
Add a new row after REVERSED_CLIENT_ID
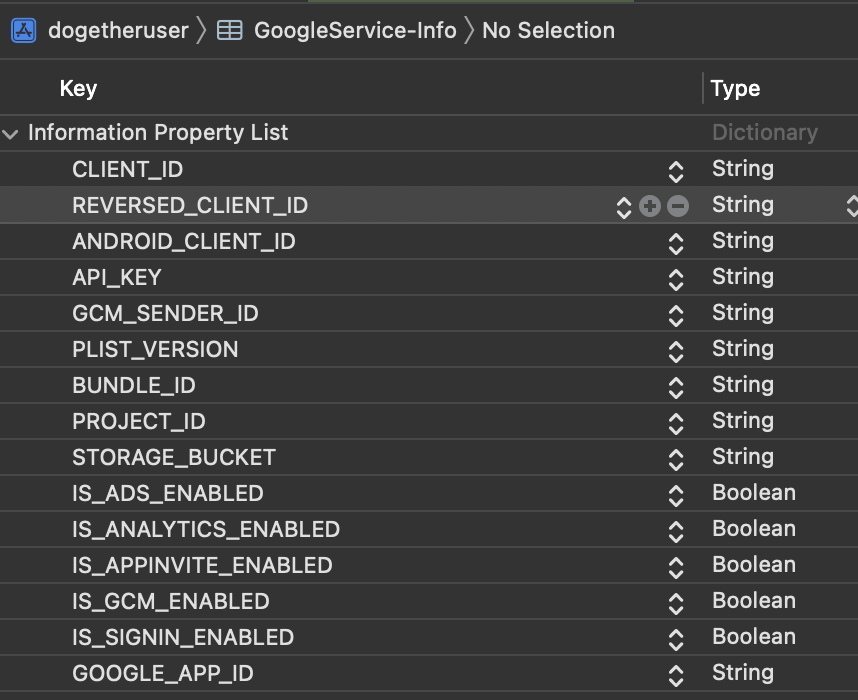coord(650,206)
